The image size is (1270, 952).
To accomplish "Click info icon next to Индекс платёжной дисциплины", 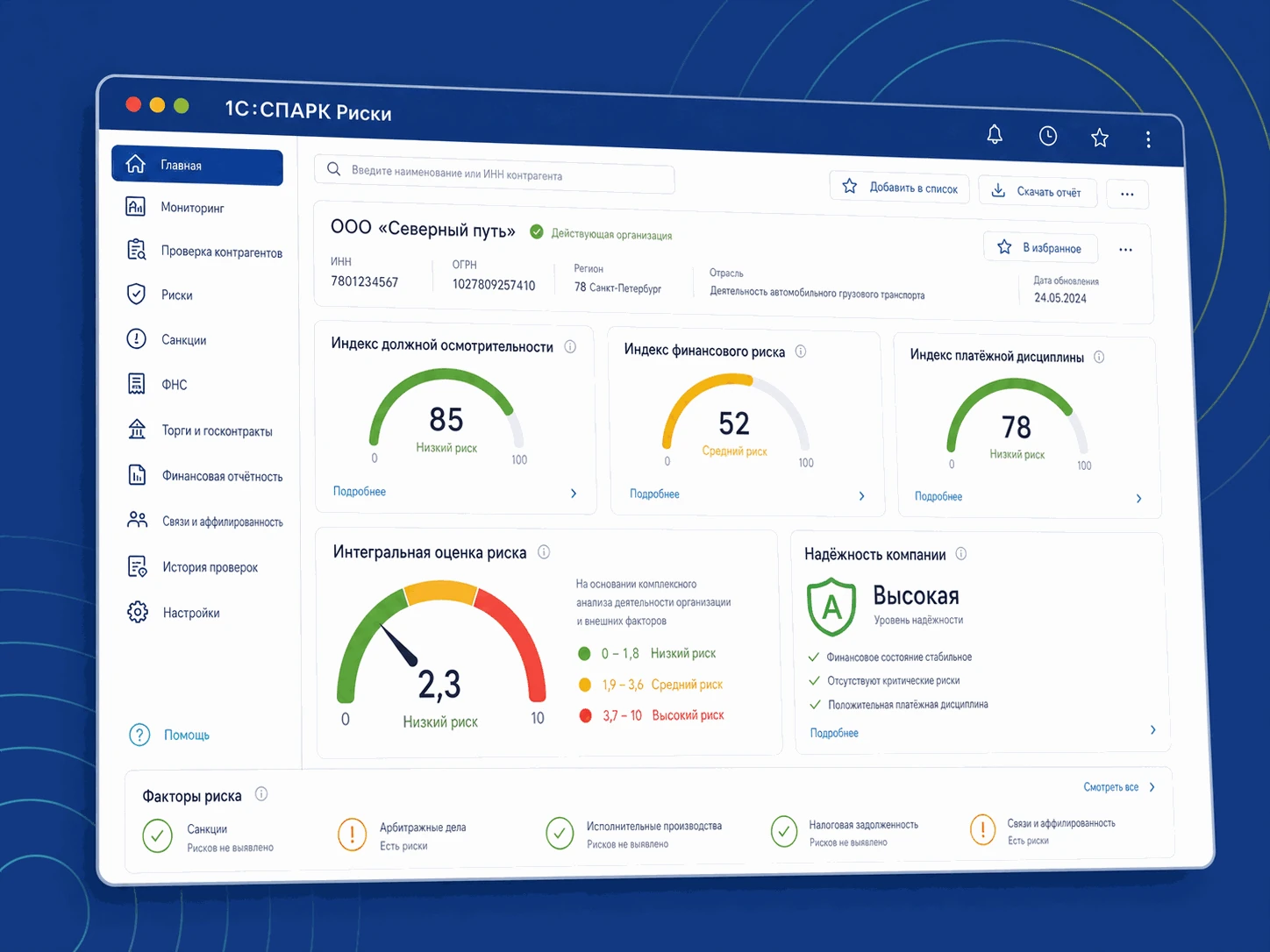I will click(1099, 357).
